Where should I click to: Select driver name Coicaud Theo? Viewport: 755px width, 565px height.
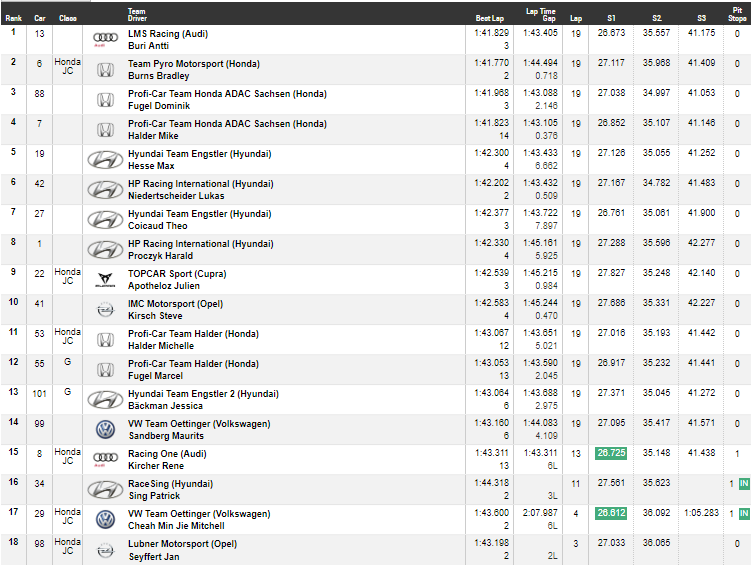click(157, 225)
